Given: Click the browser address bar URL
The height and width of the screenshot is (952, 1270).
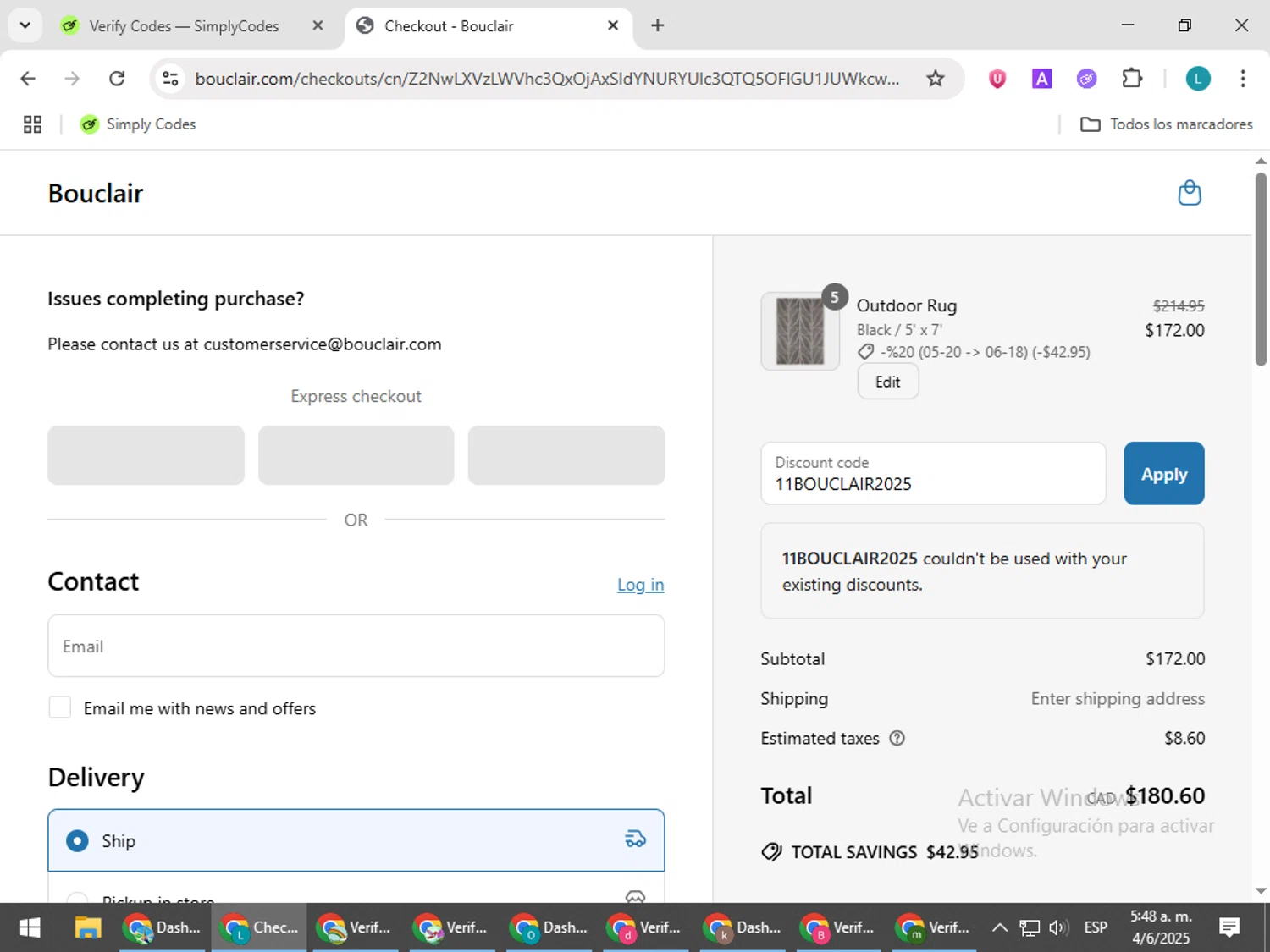Looking at the screenshot, I should (x=547, y=79).
